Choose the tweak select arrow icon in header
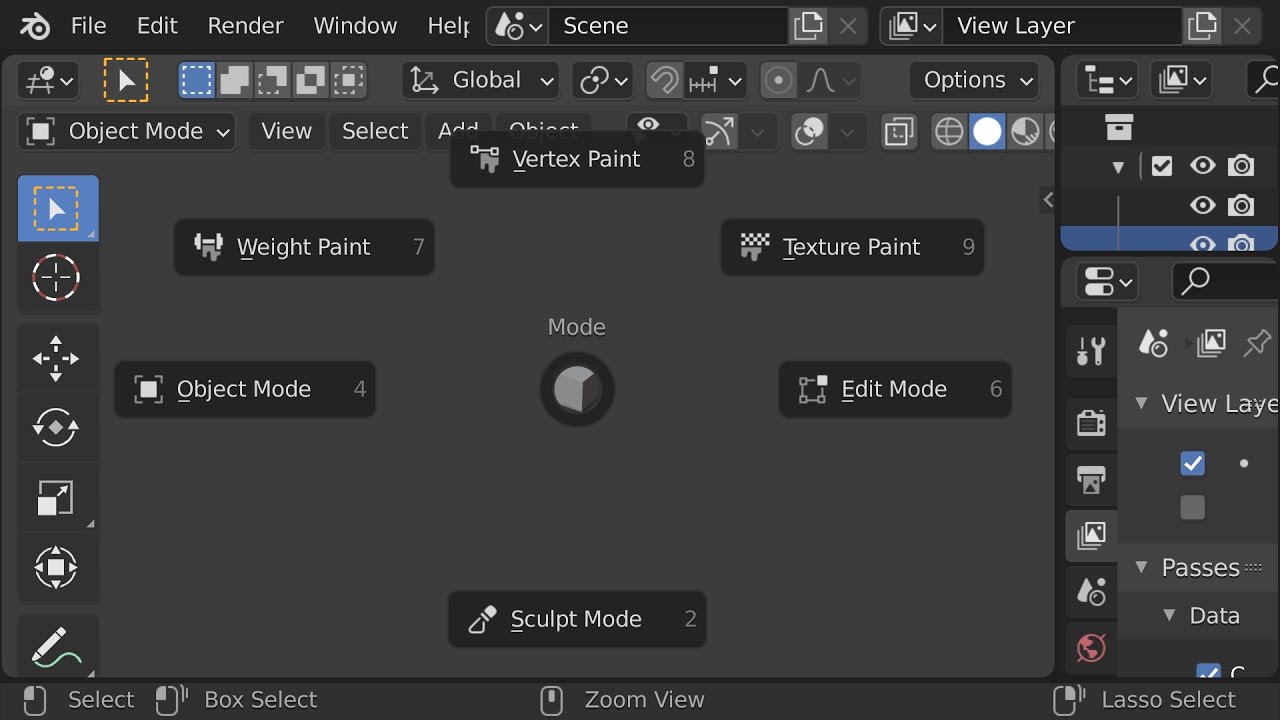 tap(126, 80)
